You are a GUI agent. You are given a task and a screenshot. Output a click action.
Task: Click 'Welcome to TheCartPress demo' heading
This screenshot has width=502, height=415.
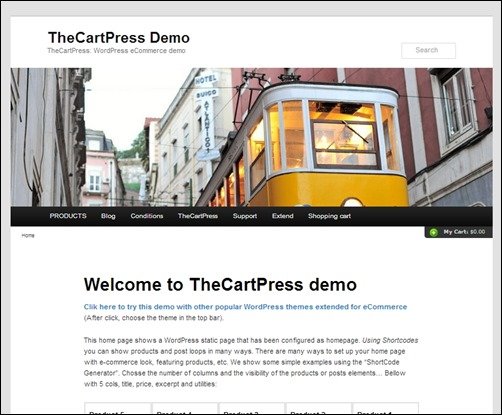point(220,285)
